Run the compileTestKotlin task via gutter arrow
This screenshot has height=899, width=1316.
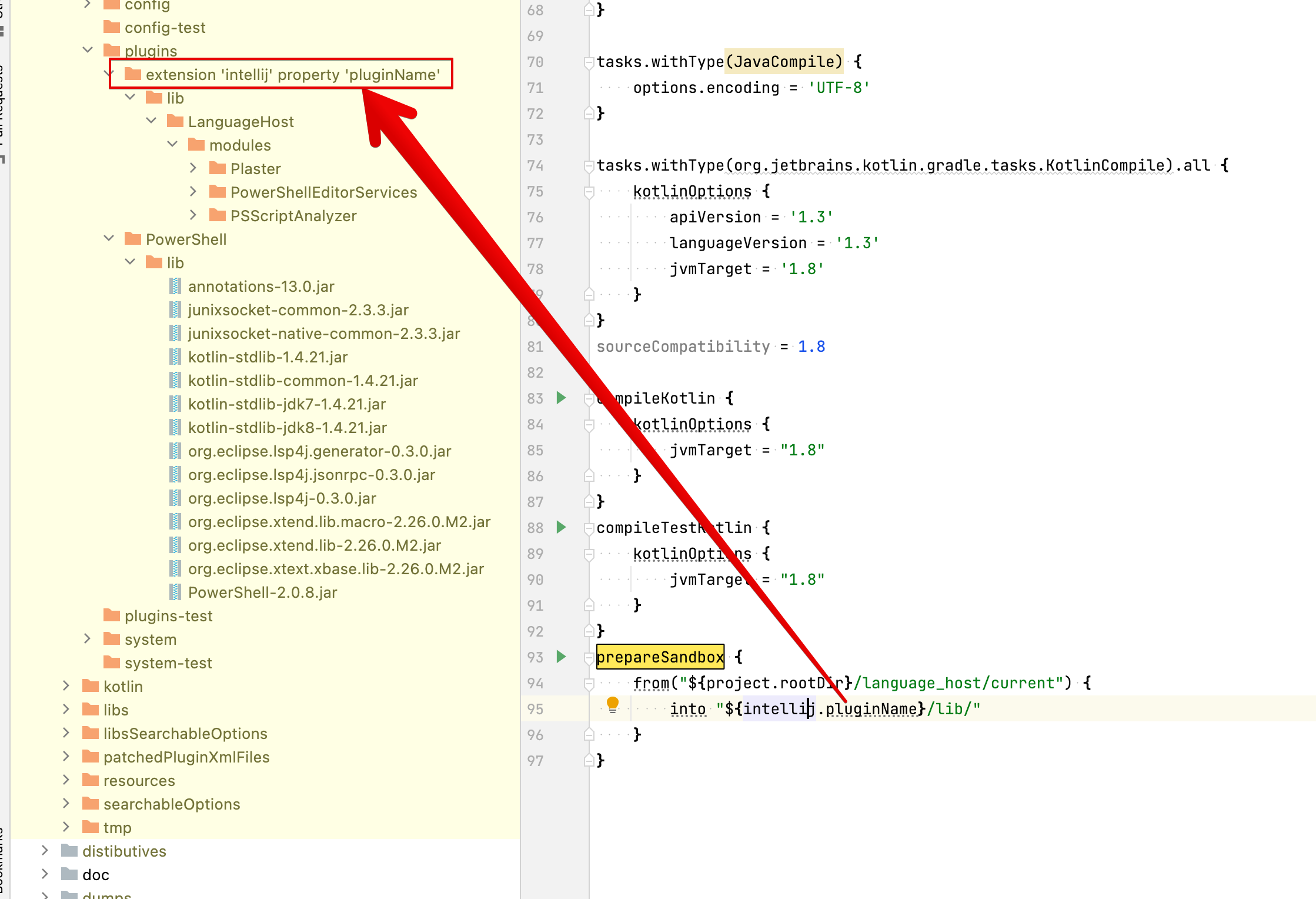(561, 528)
